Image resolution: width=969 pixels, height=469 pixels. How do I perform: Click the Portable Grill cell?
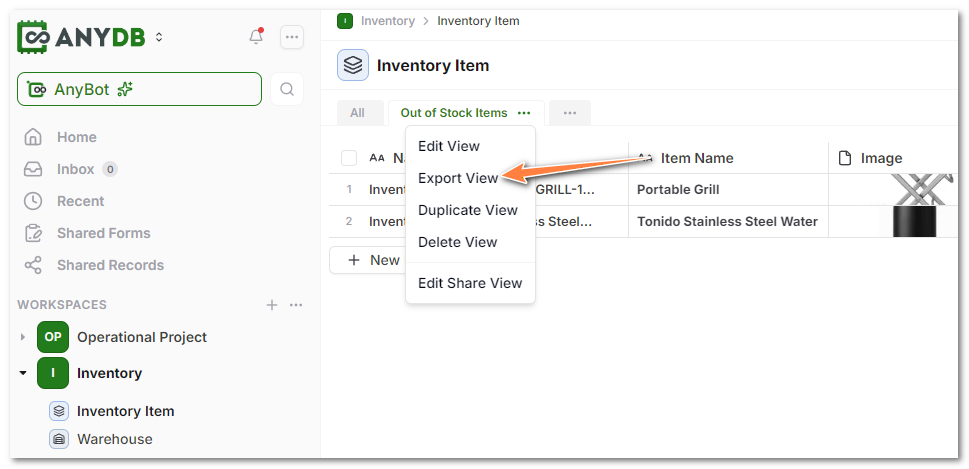click(x=728, y=190)
